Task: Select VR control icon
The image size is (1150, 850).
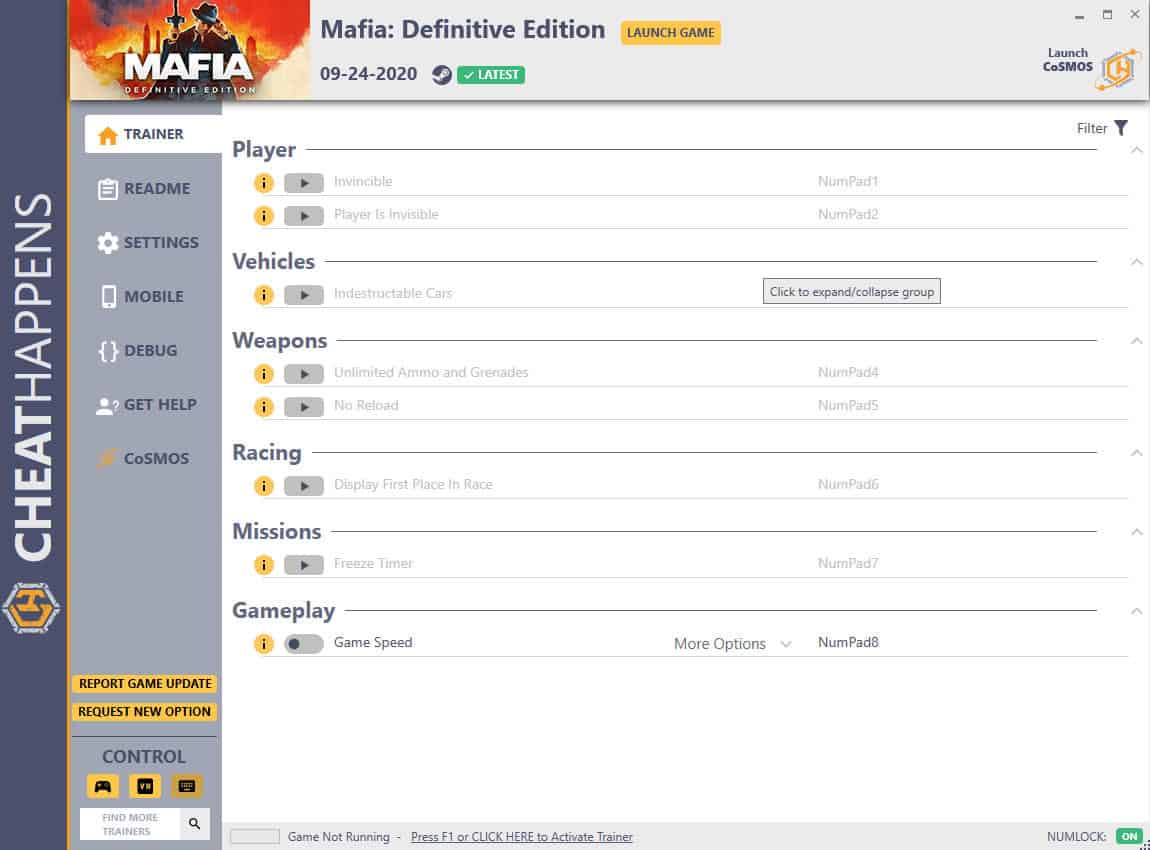Action: pos(144,786)
